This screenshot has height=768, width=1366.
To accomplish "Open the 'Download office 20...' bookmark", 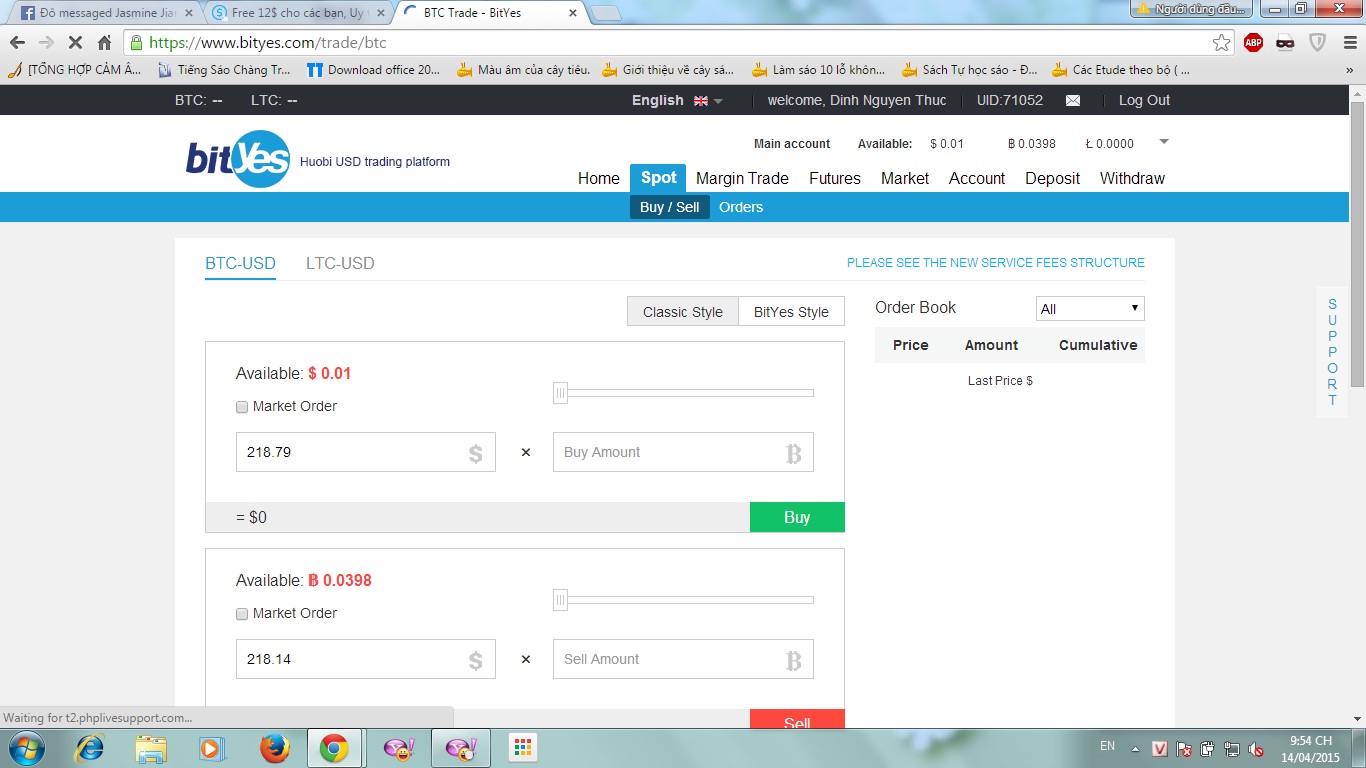I will click(374, 70).
